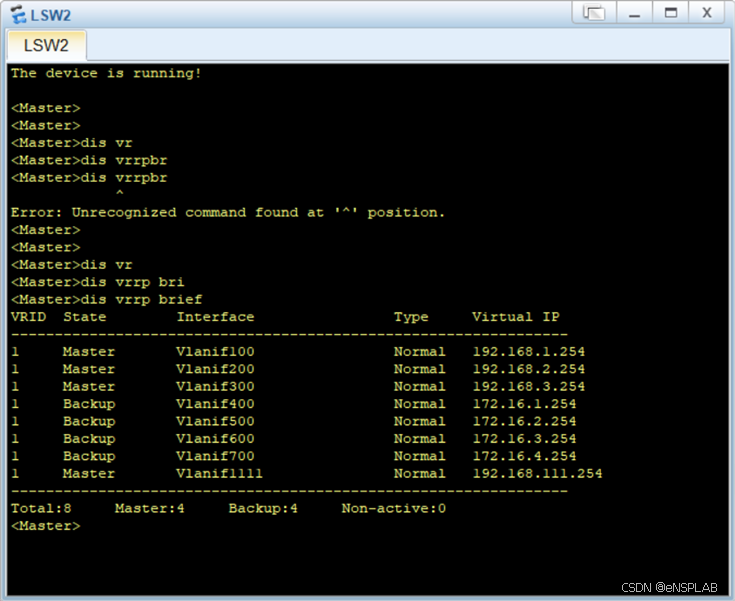The image size is (735, 601).
Task: Click Backup state of Vlanif400 row
Action: 89,404
